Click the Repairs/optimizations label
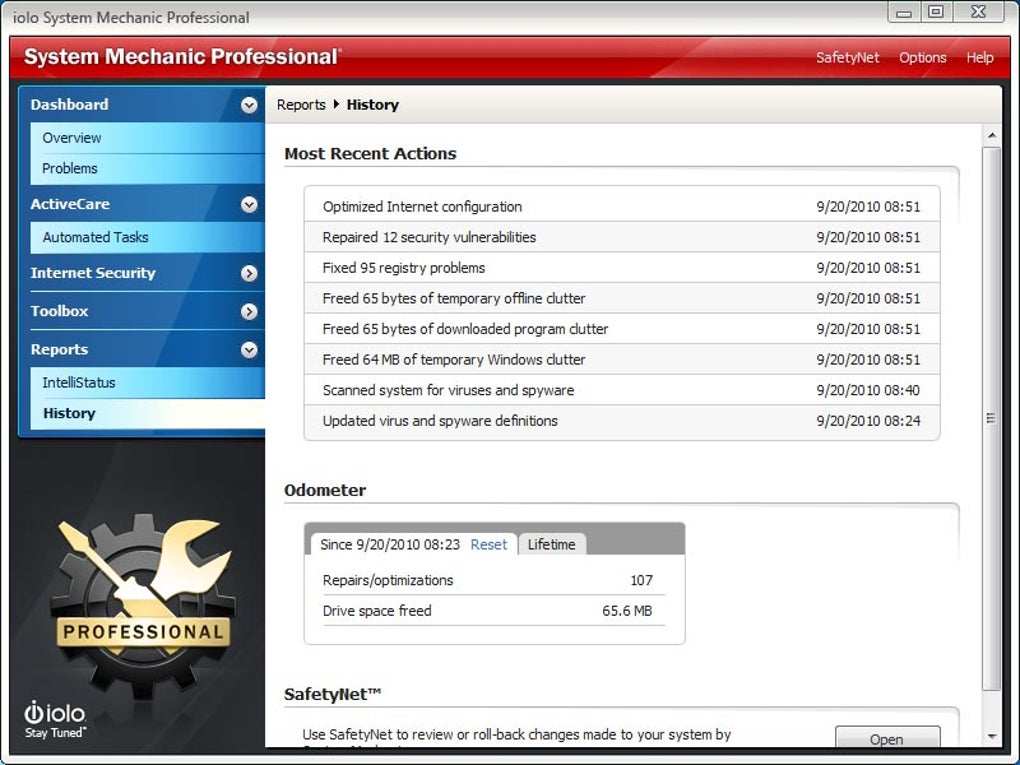The width and height of the screenshot is (1020, 765). (388, 580)
